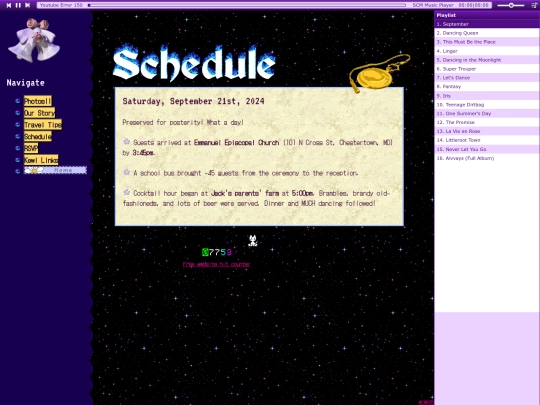Play La Vie en Rose
This screenshot has height=405, width=540.
pyautogui.click(x=487, y=131)
